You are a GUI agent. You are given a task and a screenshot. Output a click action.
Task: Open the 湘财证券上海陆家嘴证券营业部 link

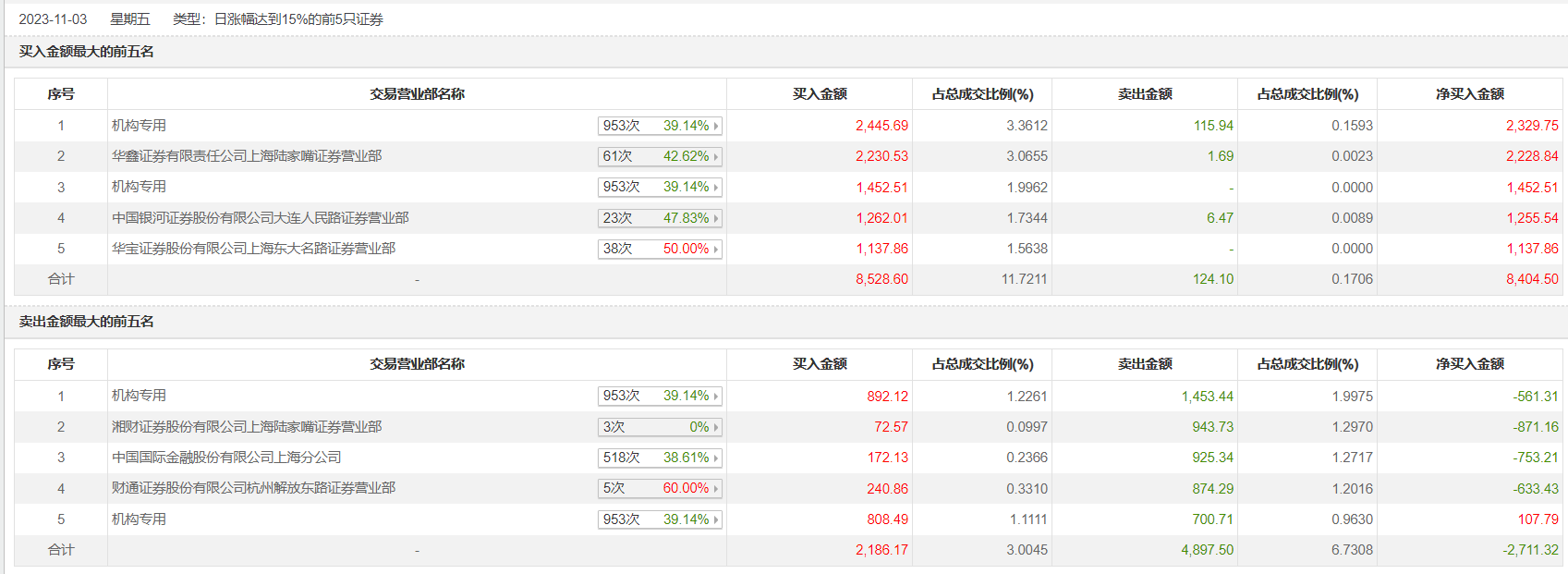point(247,427)
